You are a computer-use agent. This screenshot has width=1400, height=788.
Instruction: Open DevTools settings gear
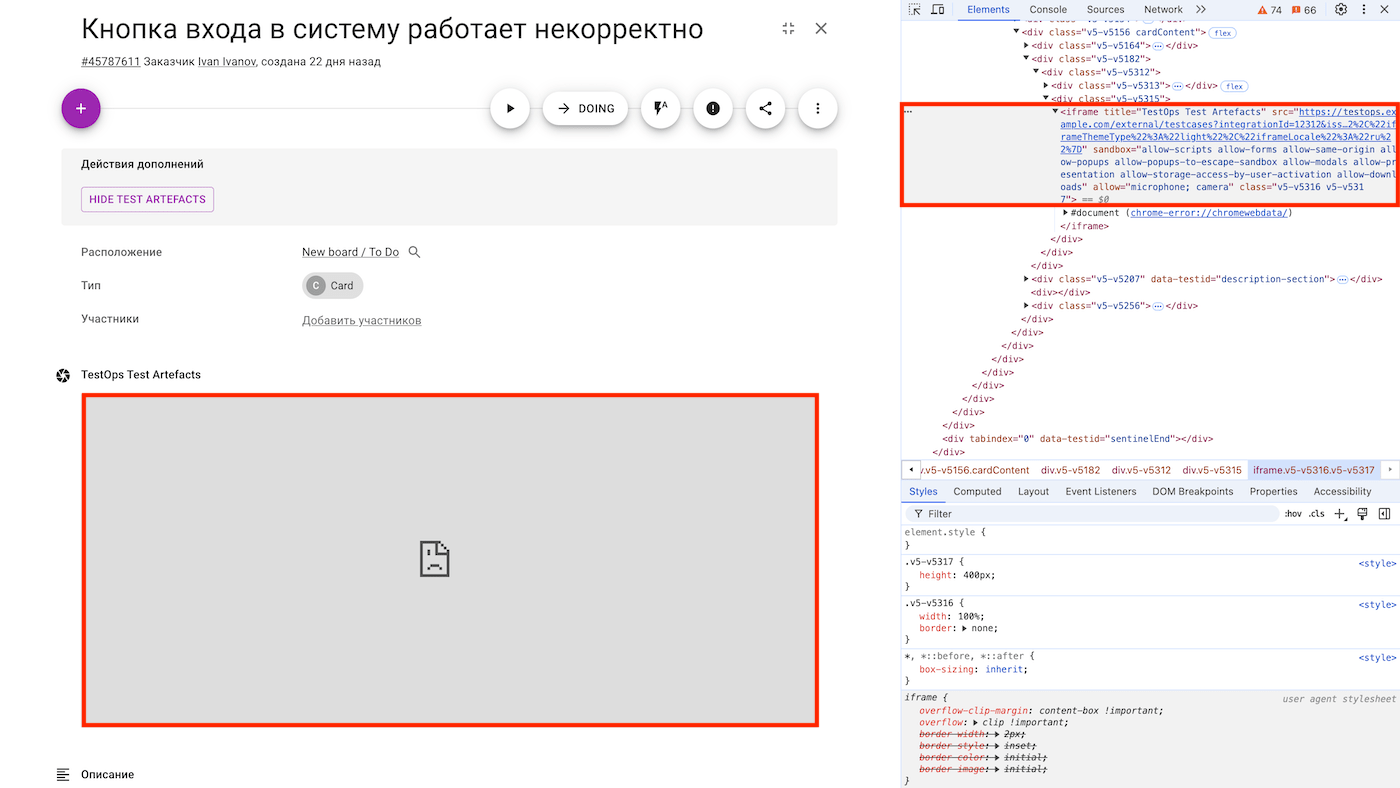pos(1341,10)
